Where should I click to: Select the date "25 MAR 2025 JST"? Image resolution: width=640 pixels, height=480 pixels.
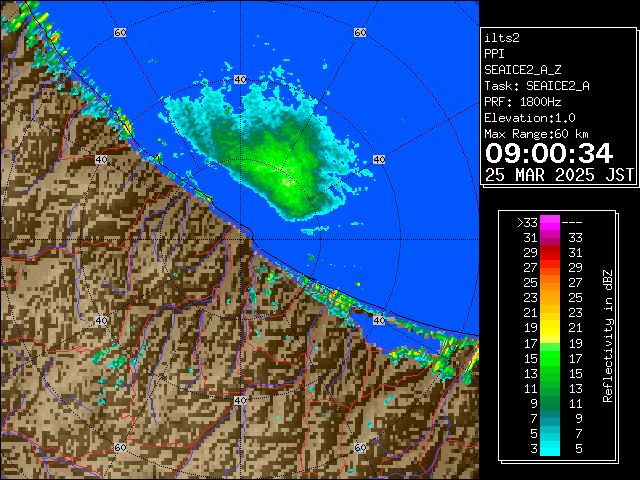pos(559,175)
